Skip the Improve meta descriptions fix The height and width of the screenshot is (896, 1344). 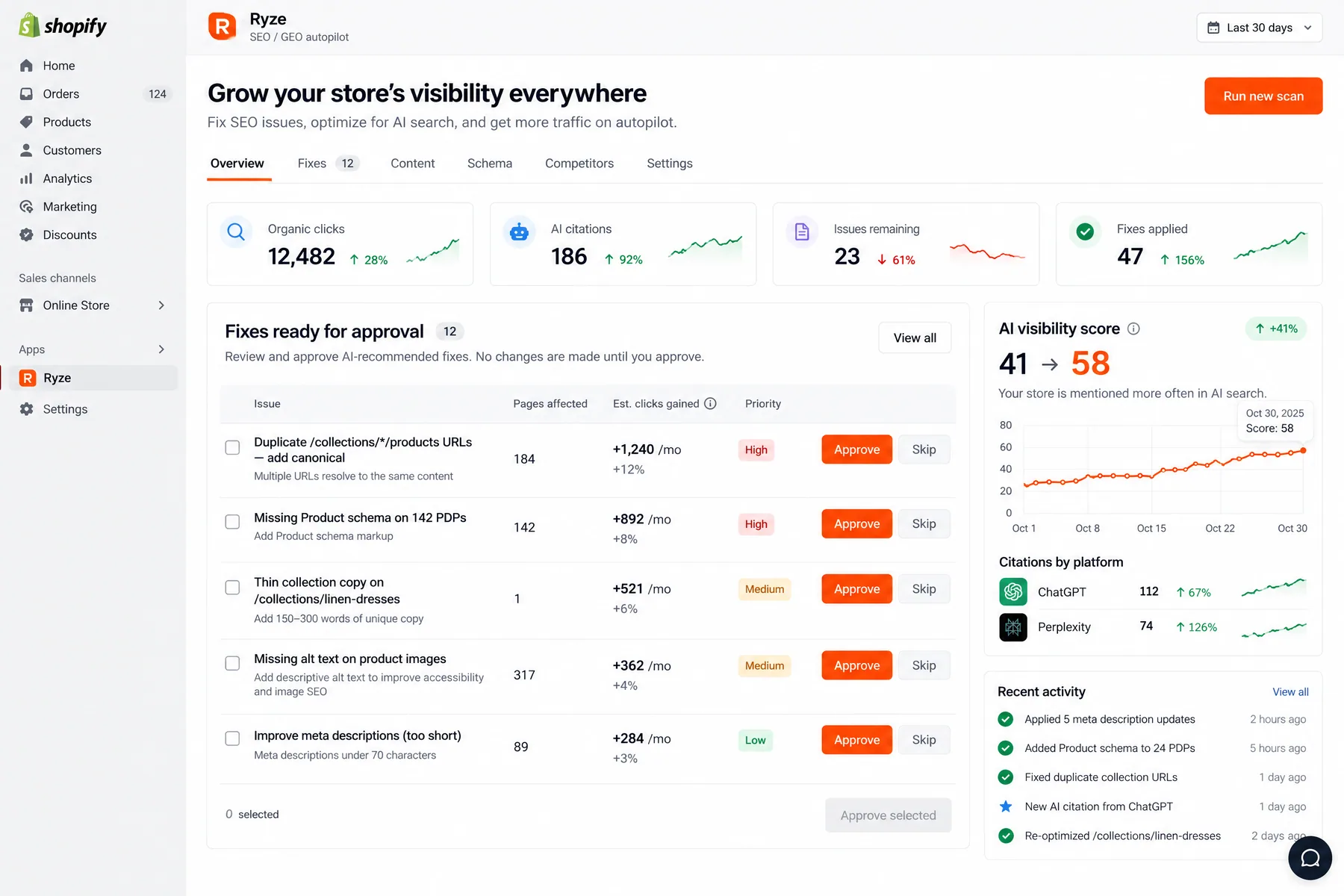tap(924, 740)
